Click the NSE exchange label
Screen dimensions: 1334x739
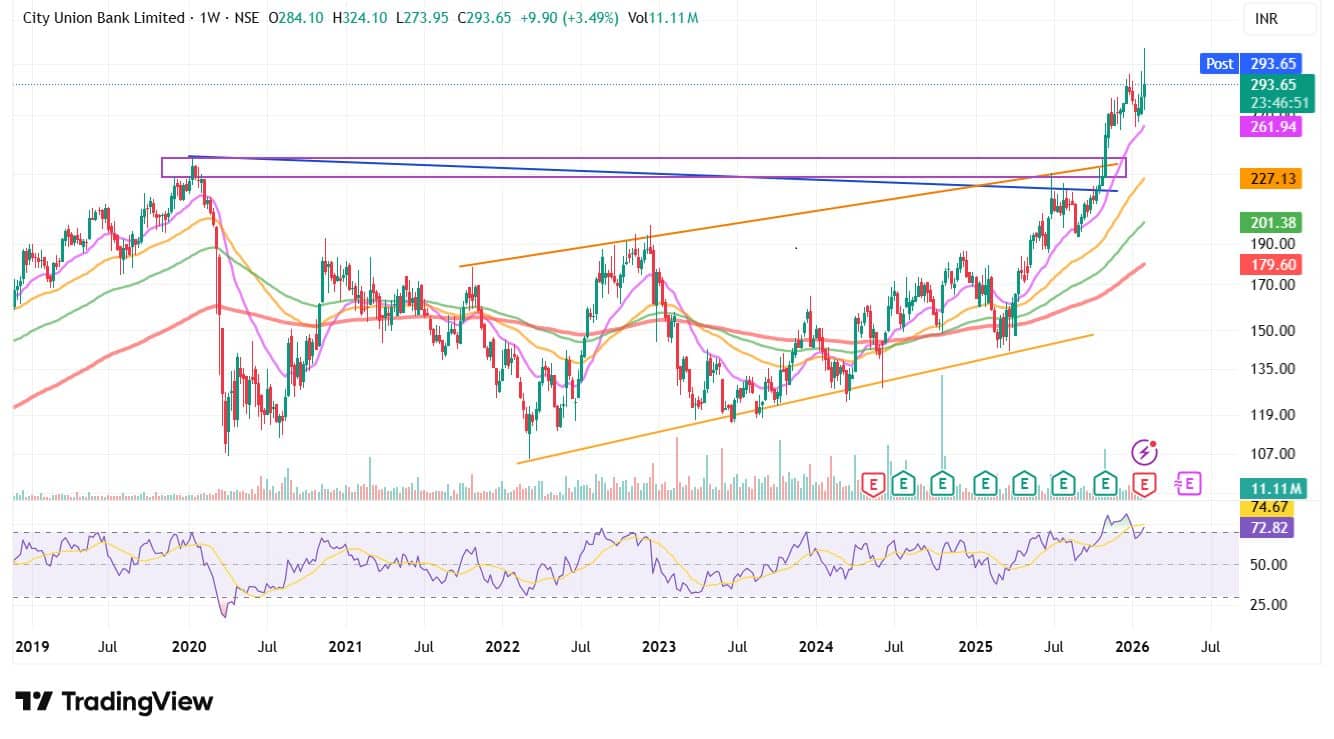(246, 18)
